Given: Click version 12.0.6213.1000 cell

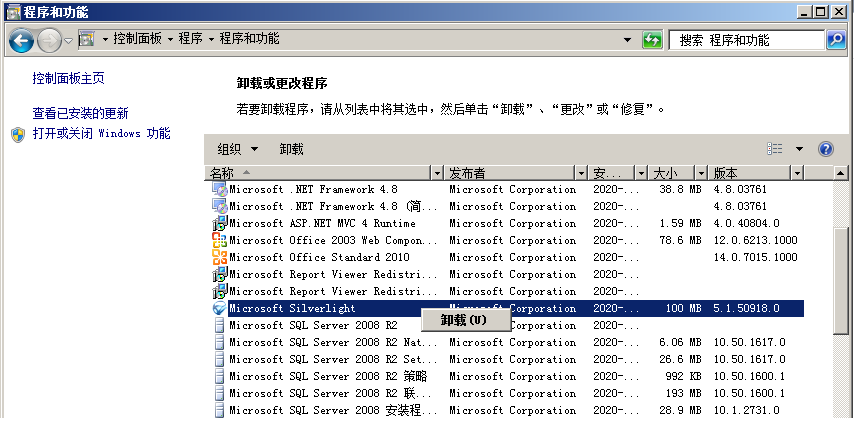Looking at the screenshot, I should point(755,240).
